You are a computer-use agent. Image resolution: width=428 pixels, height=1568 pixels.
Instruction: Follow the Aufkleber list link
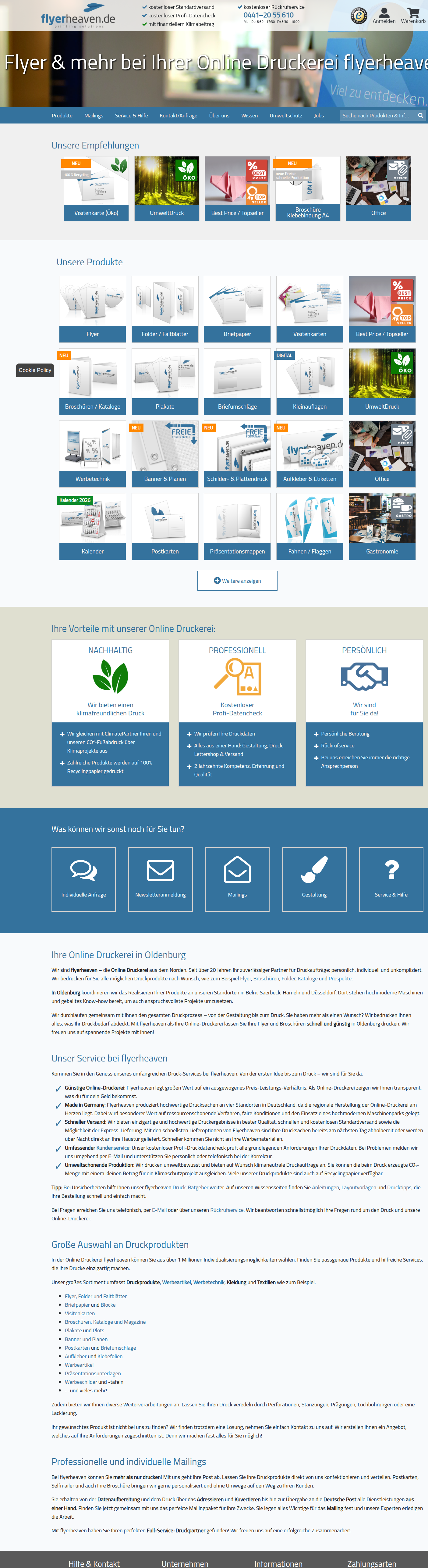[x=75, y=1356]
